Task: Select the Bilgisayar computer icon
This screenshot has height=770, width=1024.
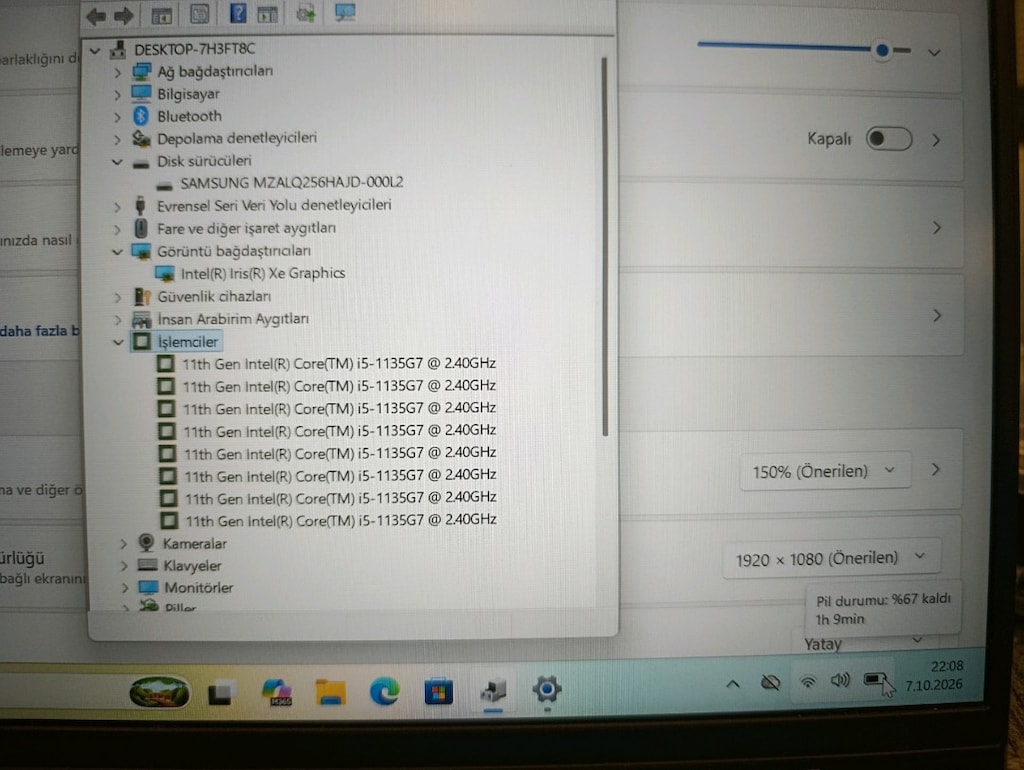Action: click(141, 93)
